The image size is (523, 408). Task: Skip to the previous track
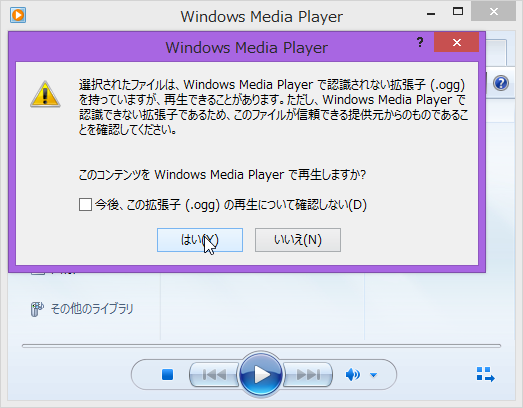(x=214, y=375)
